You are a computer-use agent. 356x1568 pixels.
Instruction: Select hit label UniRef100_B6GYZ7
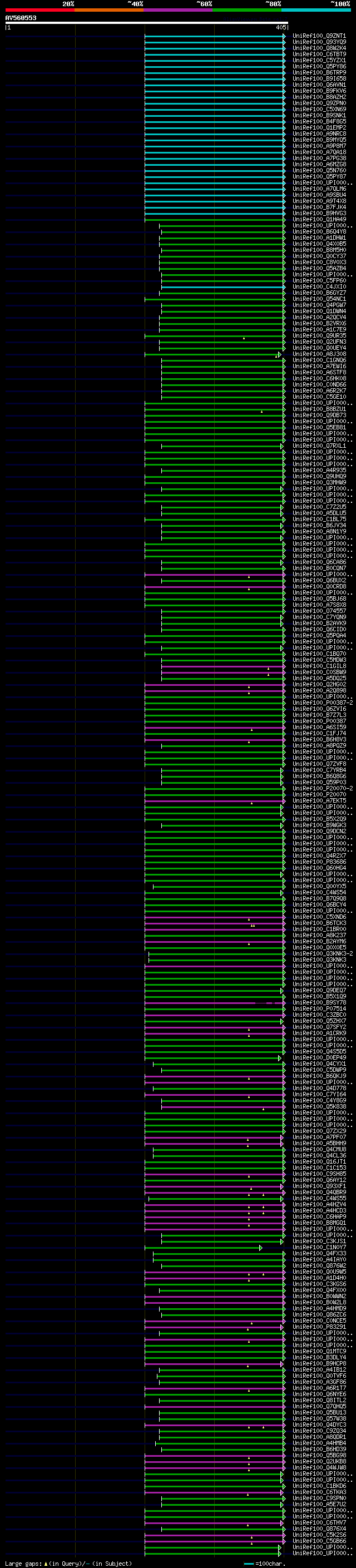[319, 293]
